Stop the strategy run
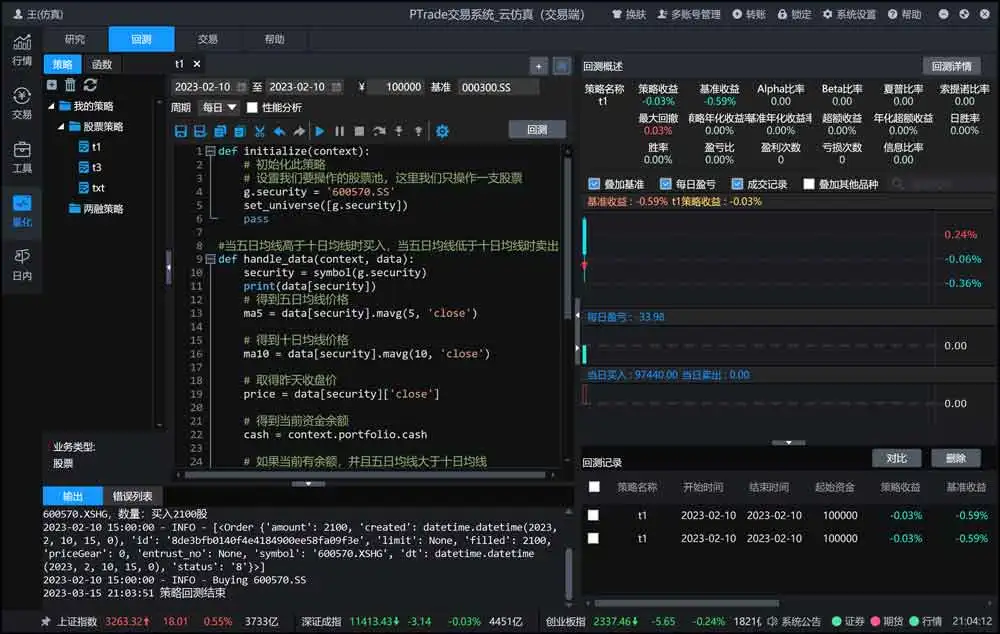 tap(359, 131)
